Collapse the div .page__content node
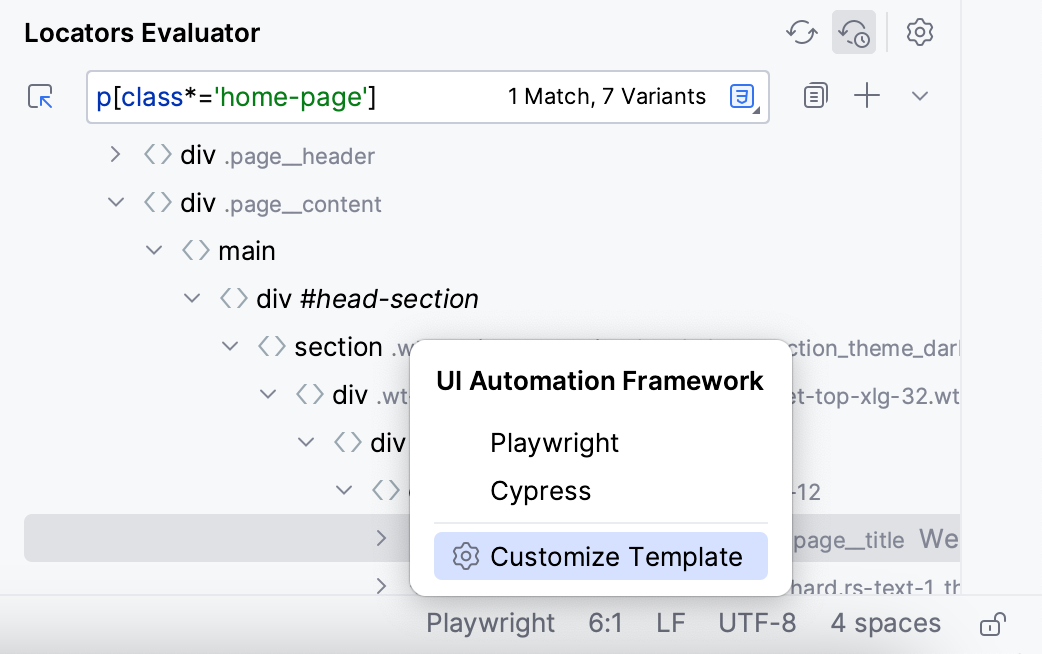Image resolution: width=1042 pixels, height=654 pixels. [x=116, y=202]
